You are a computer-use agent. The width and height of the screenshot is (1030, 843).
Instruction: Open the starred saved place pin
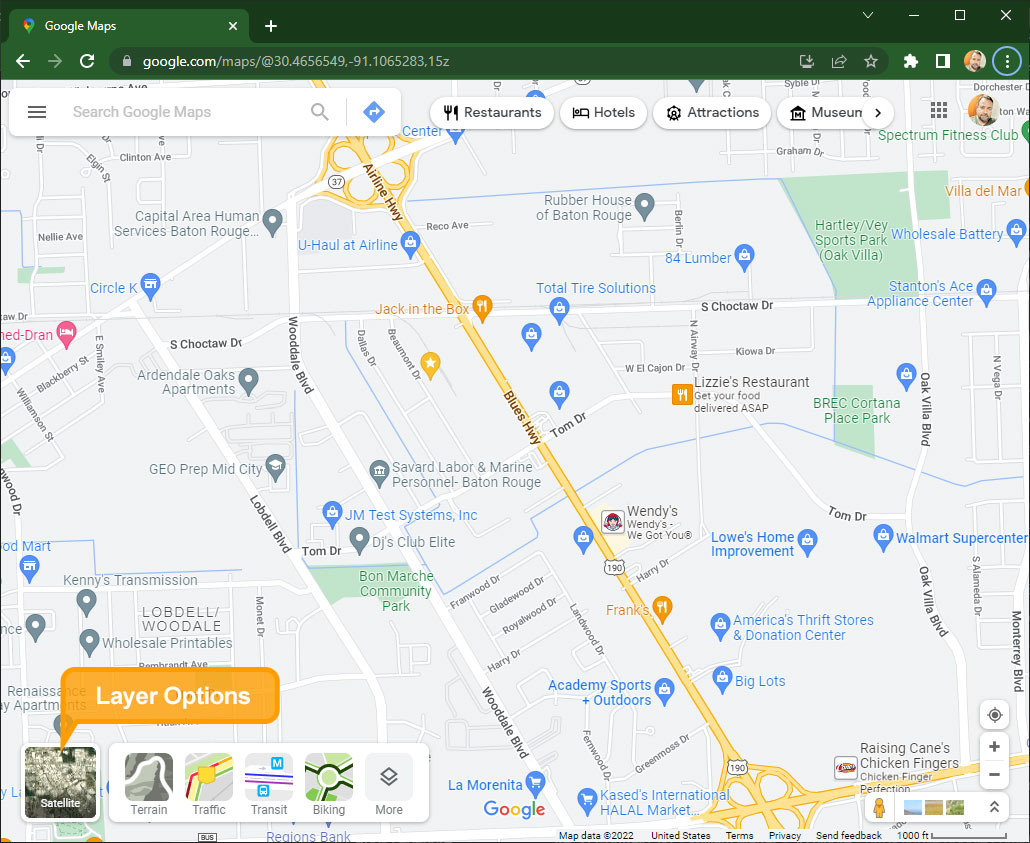pyautogui.click(x=430, y=365)
